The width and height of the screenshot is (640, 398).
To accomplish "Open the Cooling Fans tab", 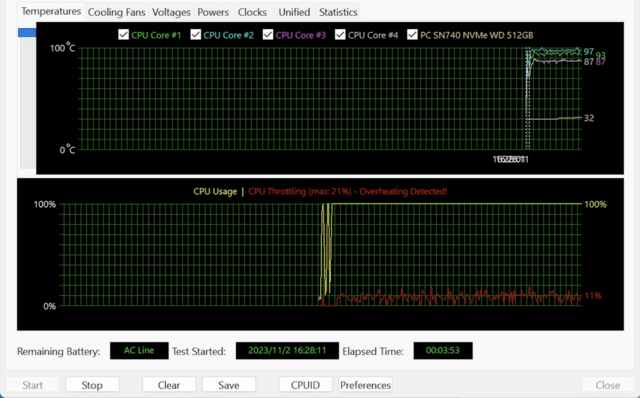I will click(x=116, y=12).
